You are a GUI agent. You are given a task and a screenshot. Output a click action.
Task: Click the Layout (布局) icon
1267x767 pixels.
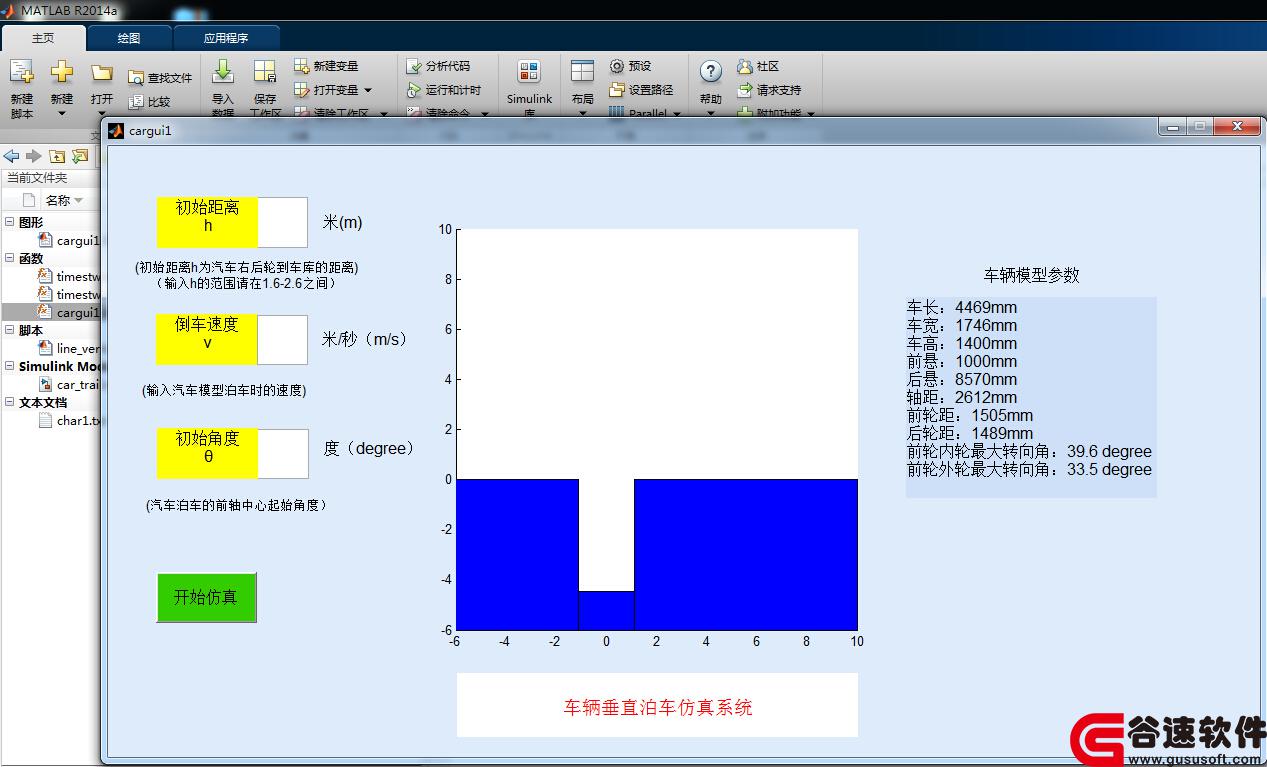coord(582,72)
